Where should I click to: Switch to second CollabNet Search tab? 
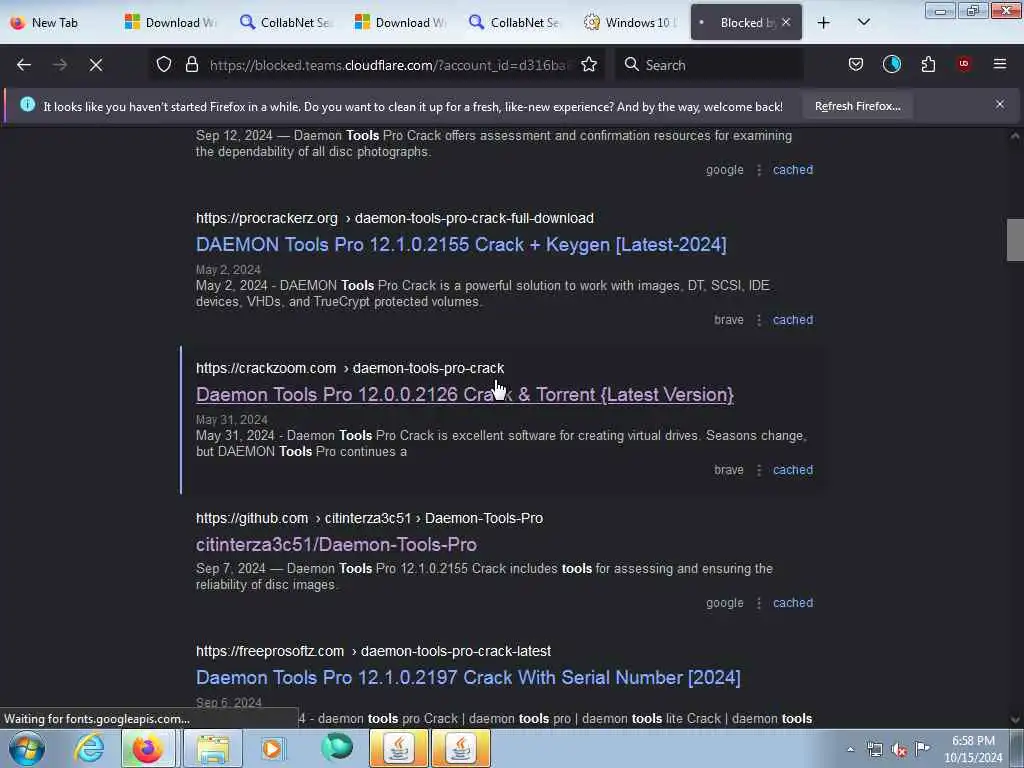[x=516, y=23]
